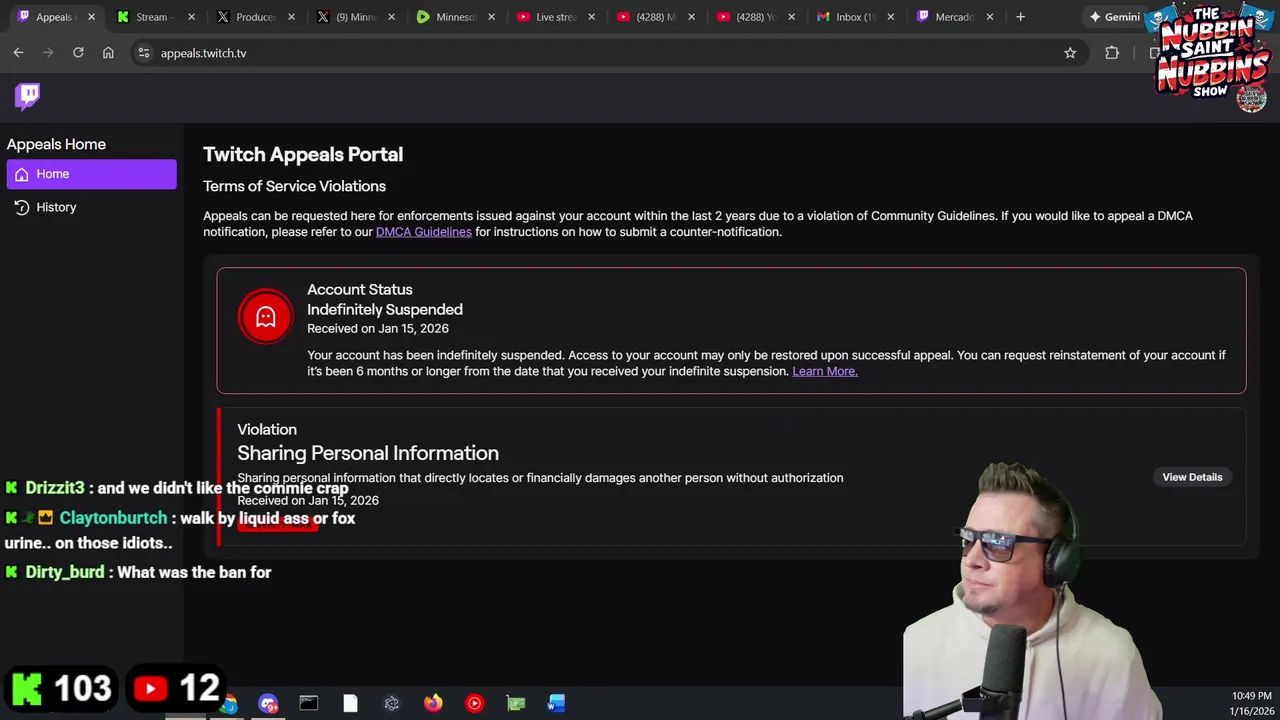The width and height of the screenshot is (1280, 720).
Task: Click the Sharing Personal Information violation title
Action: [368, 453]
